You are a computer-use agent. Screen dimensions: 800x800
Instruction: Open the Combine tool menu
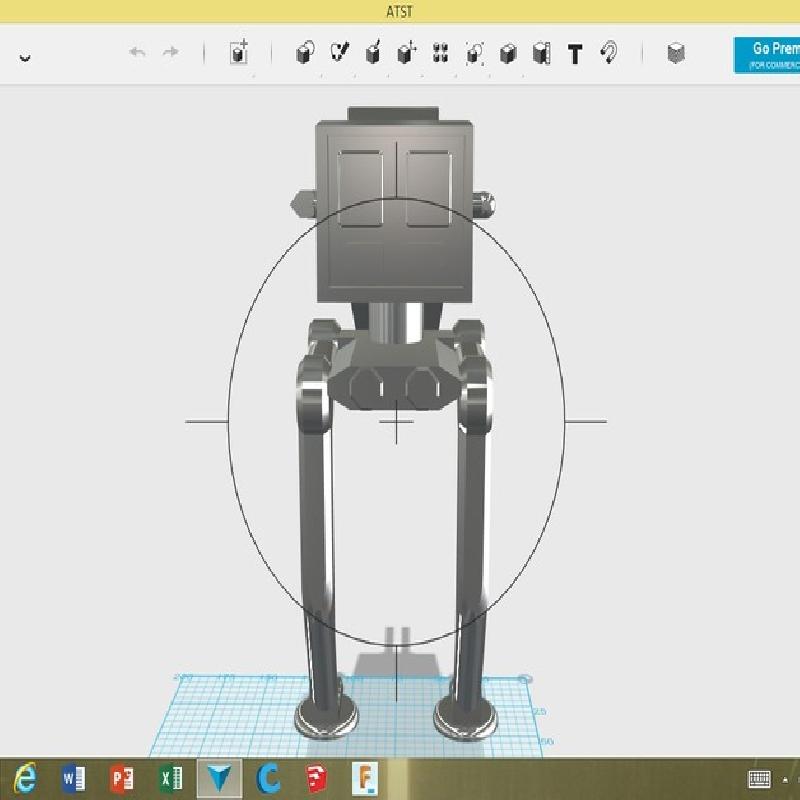pos(508,53)
